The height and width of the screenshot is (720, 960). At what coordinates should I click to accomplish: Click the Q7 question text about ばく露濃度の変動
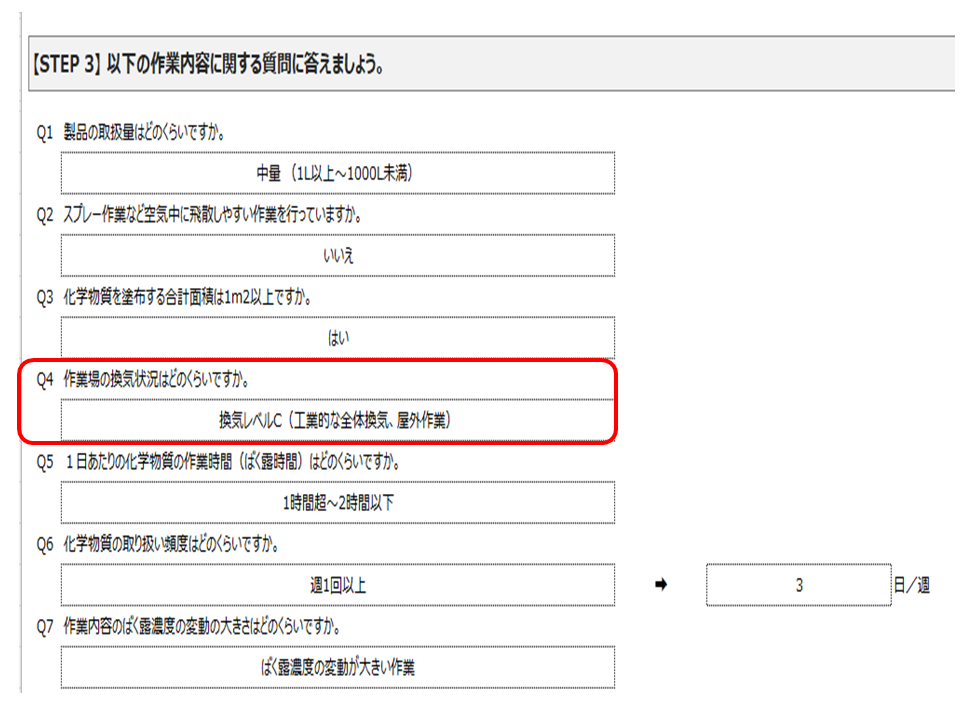click(200, 627)
